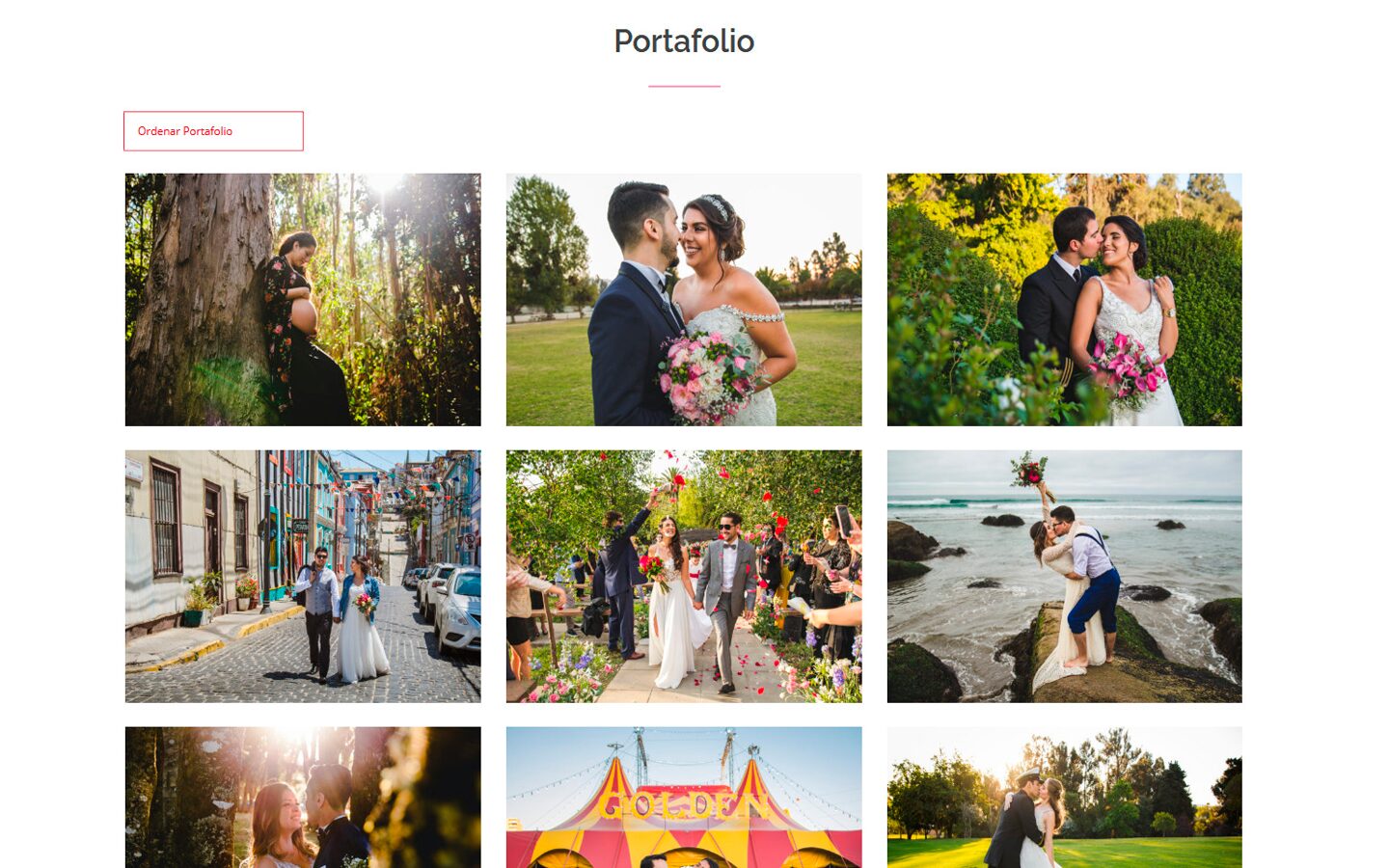Click the bride's tiara in lawn photo
Image resolution: width=1389 pixels, height=868 pixels.
click(715, 204)
